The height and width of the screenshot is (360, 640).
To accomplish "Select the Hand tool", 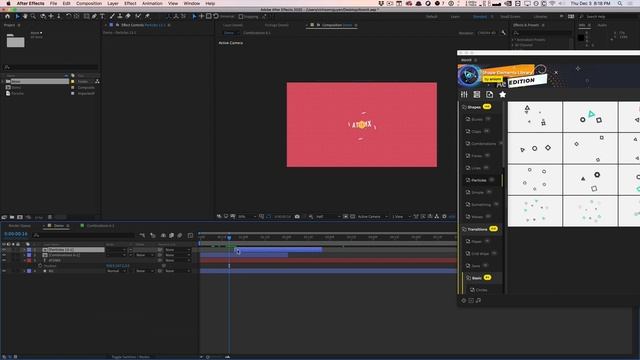I will [25, 16].
